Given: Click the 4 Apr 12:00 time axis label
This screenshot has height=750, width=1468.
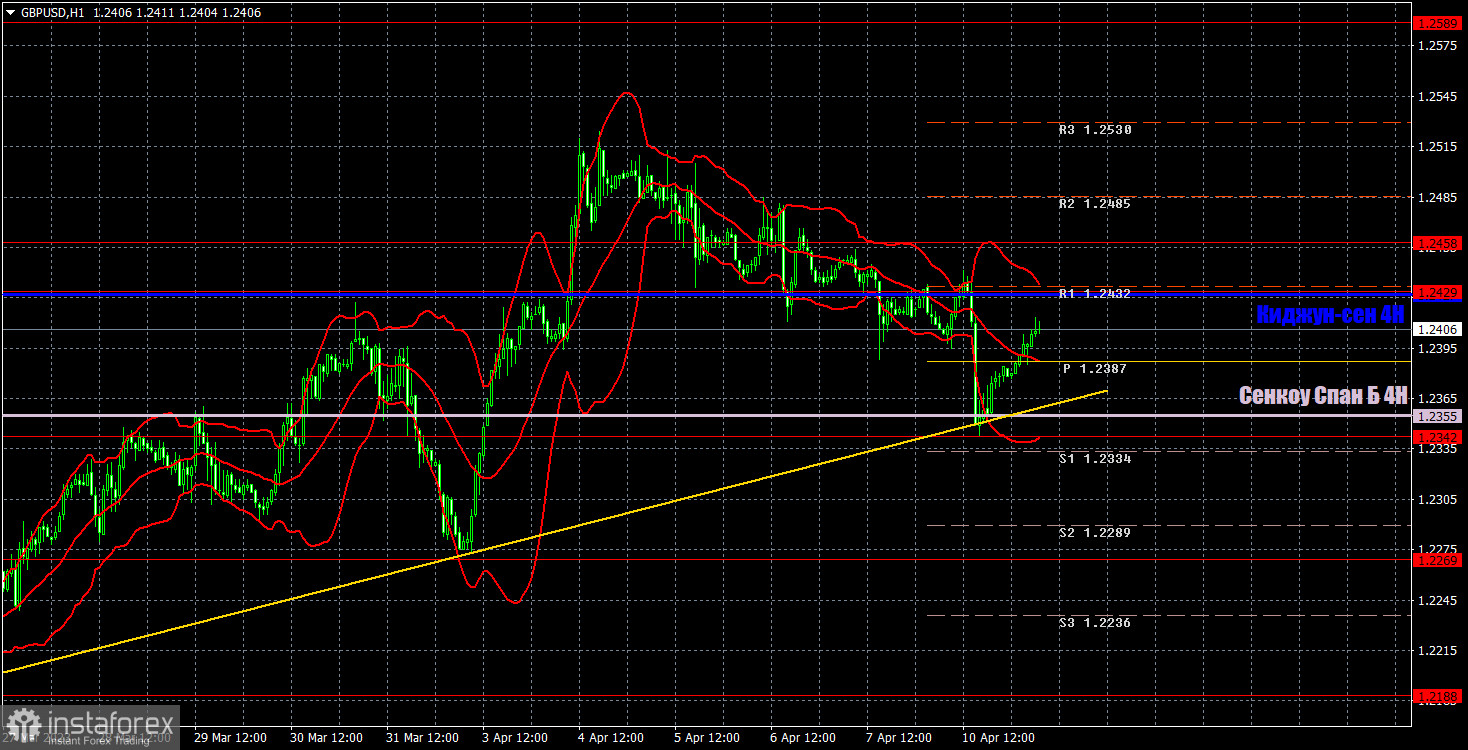Looking at the screenshot, I should point(612,738).
